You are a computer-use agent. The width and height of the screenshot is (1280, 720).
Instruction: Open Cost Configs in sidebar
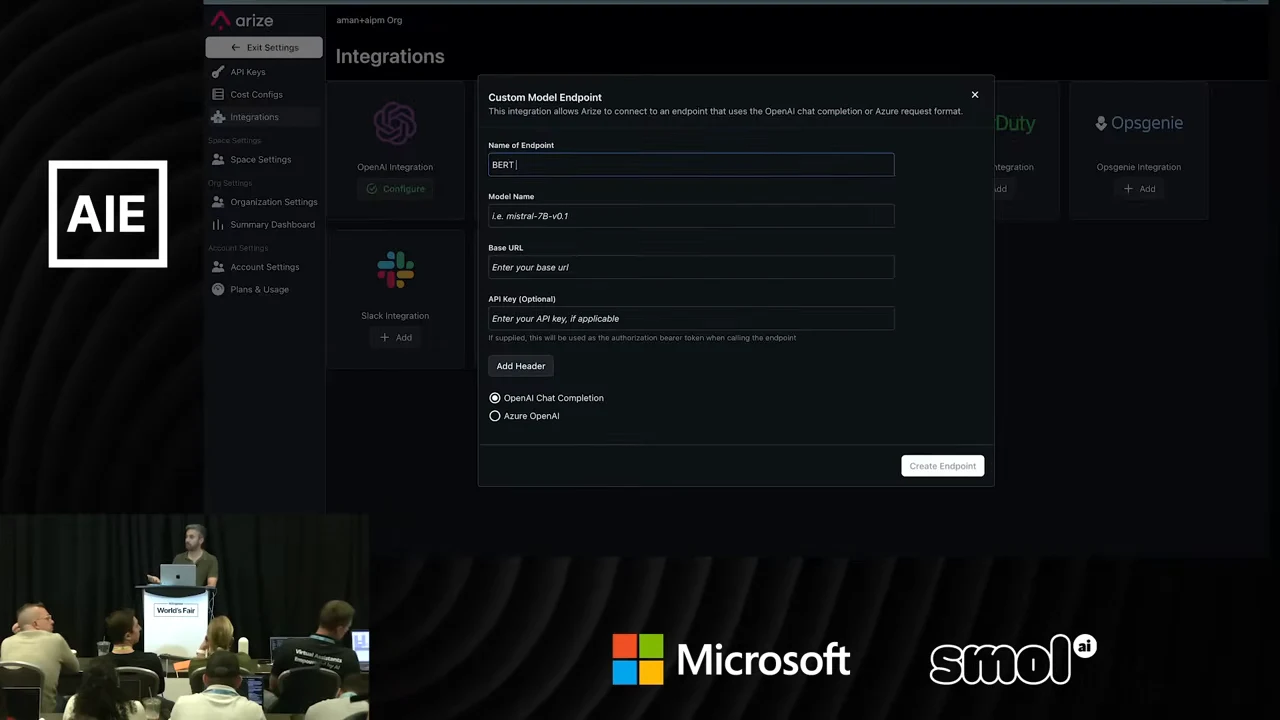point(256,94)
